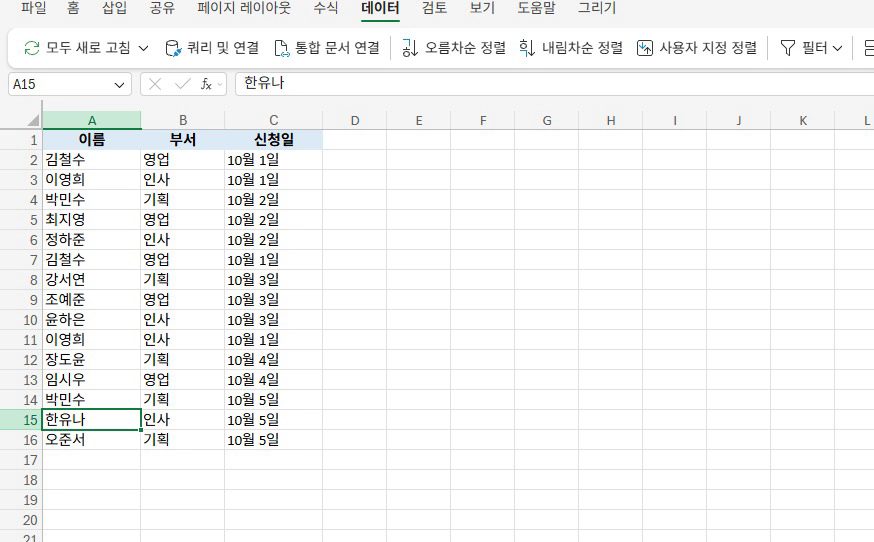Select the 데이터 tab
The image size is (874, 542).
point(380,8)
